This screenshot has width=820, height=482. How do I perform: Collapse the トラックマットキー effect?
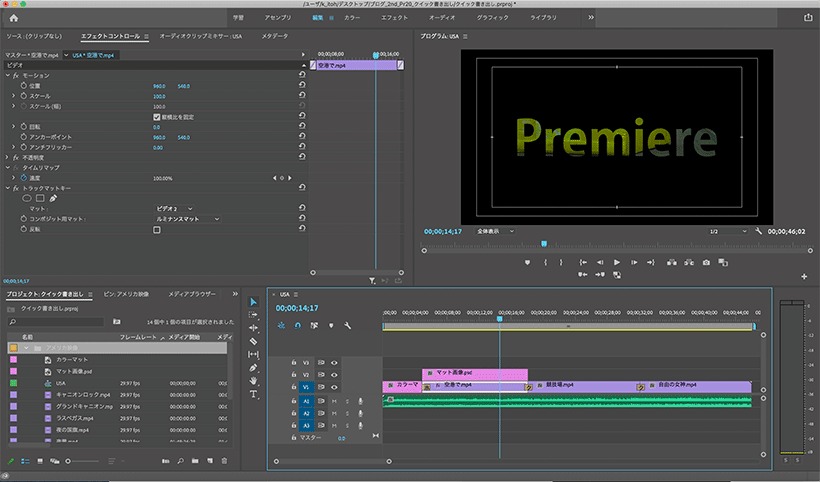pyautogui.click(x=8, y=188)
